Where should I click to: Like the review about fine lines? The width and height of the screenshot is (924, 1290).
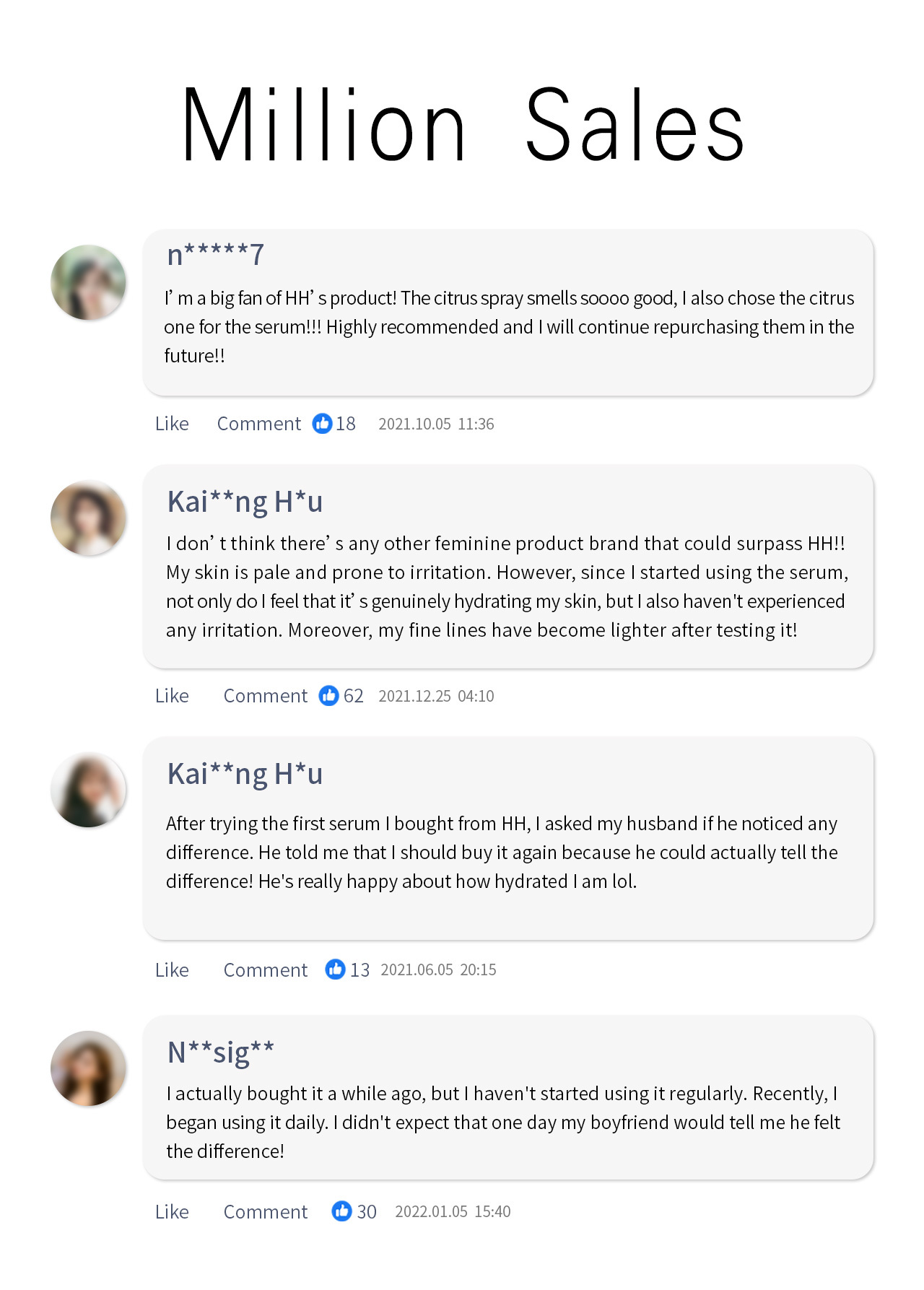coord(172,696)
